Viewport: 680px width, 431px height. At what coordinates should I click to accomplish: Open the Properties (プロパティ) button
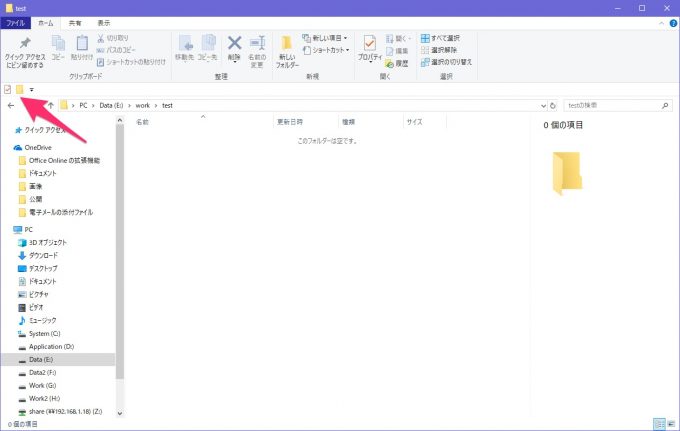pos(369,49)
